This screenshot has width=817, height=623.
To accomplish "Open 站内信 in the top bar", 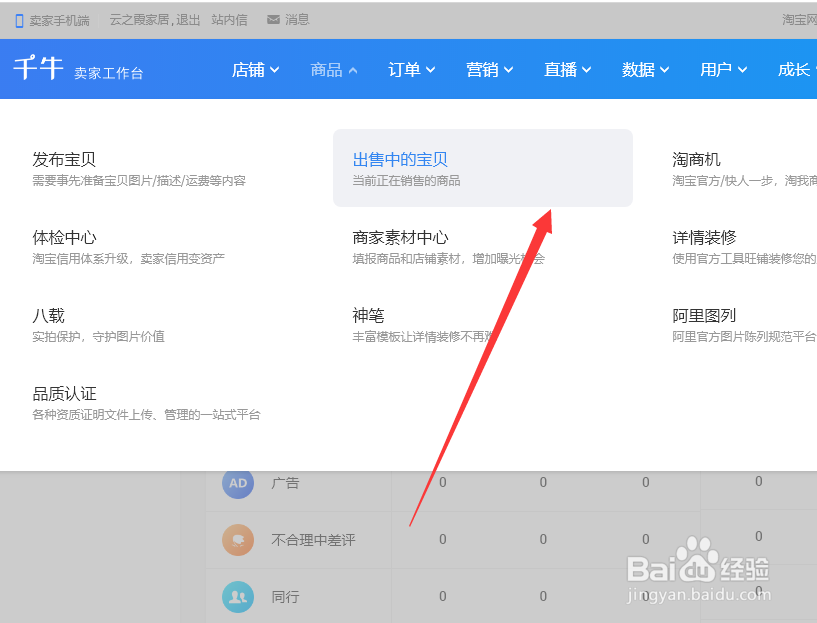I will pos(227,18).
